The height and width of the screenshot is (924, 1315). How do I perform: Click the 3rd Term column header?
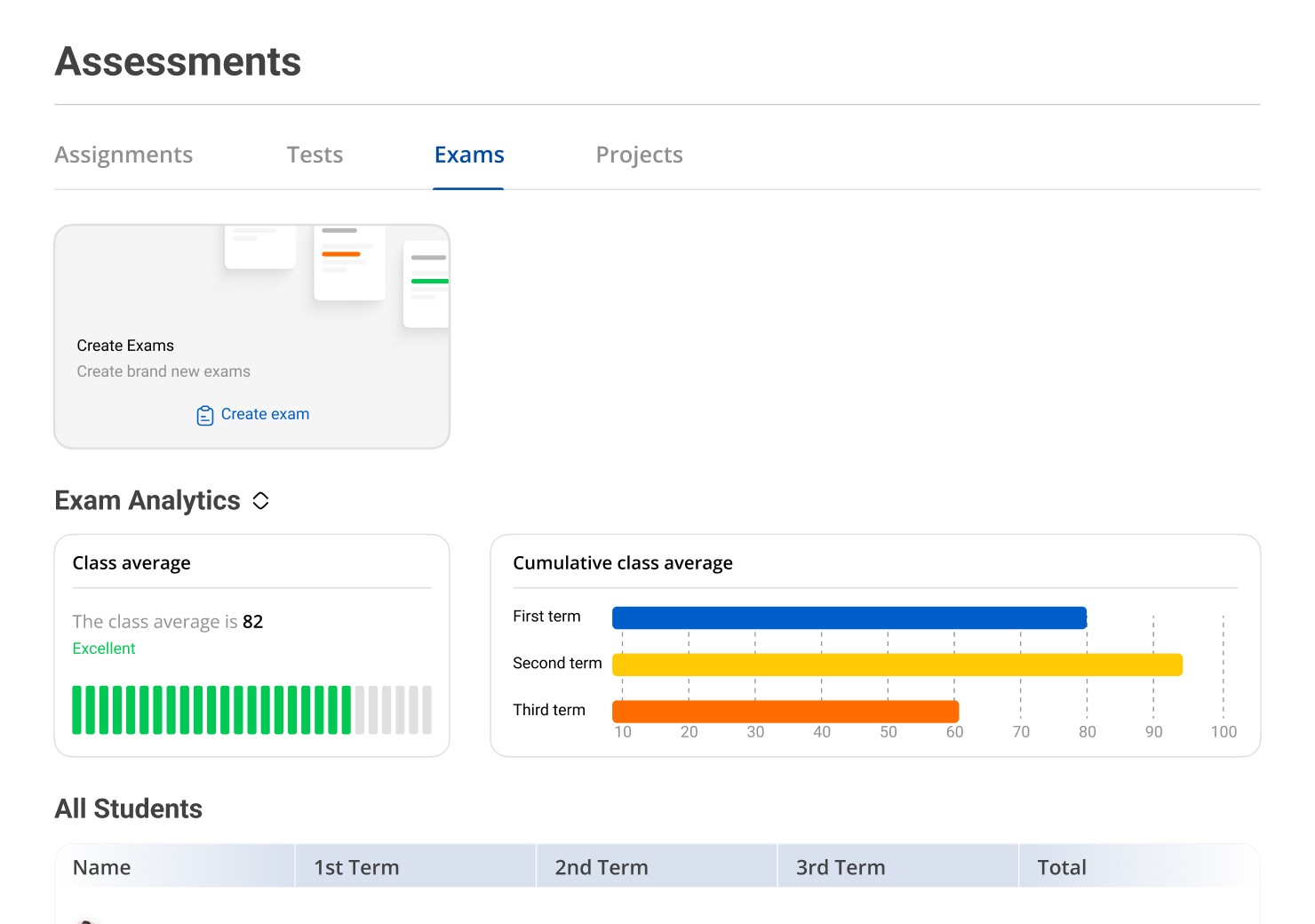pos(897,866)
